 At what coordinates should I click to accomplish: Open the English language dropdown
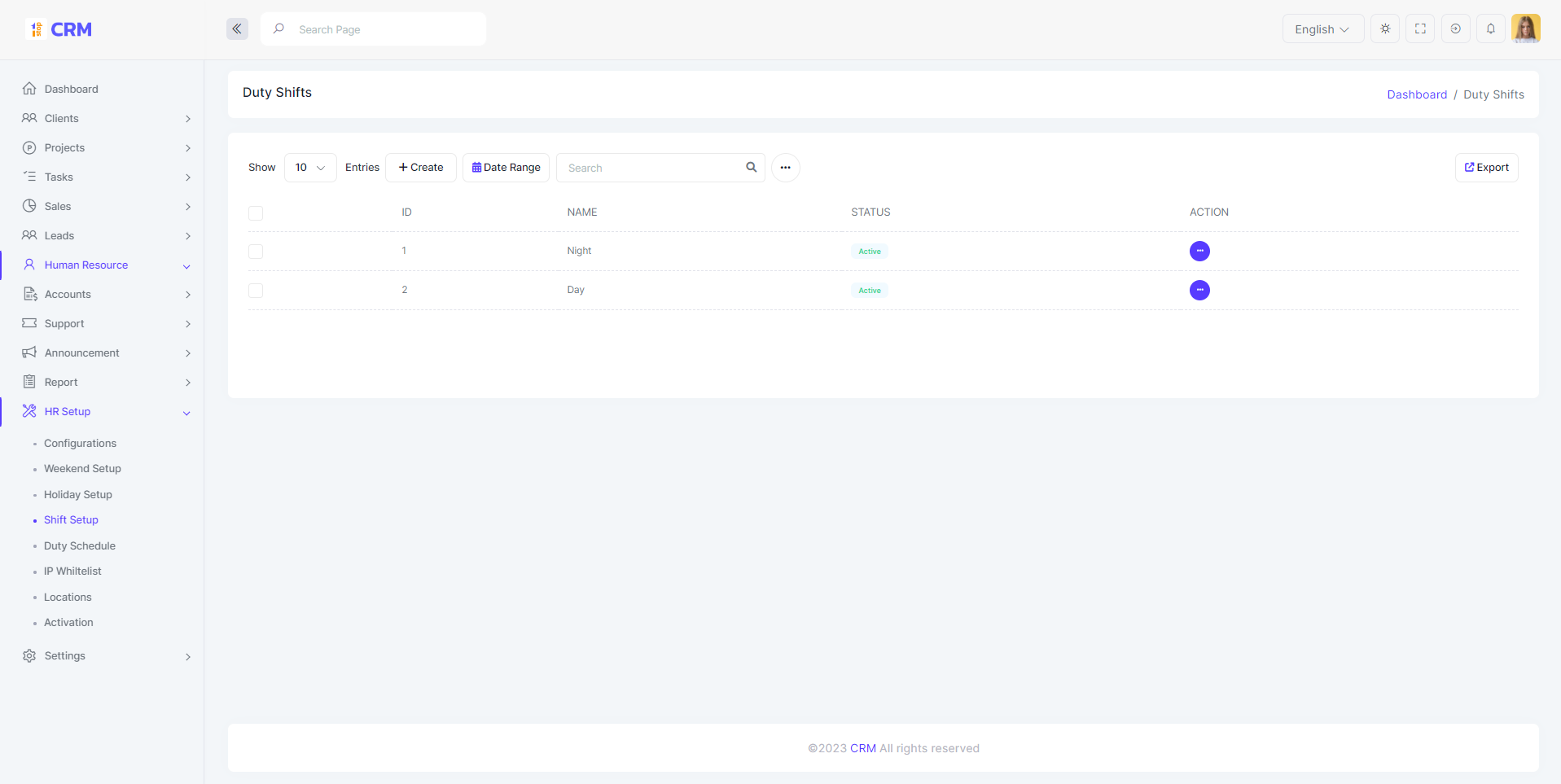pyautogui.click(x=1323, y=28)
